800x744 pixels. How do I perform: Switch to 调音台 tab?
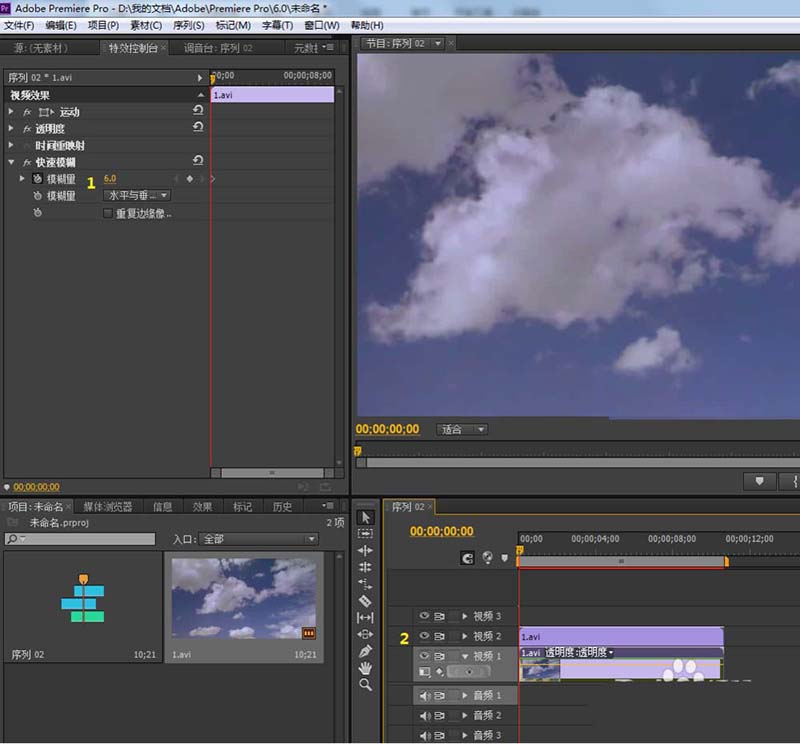[218, 48]
